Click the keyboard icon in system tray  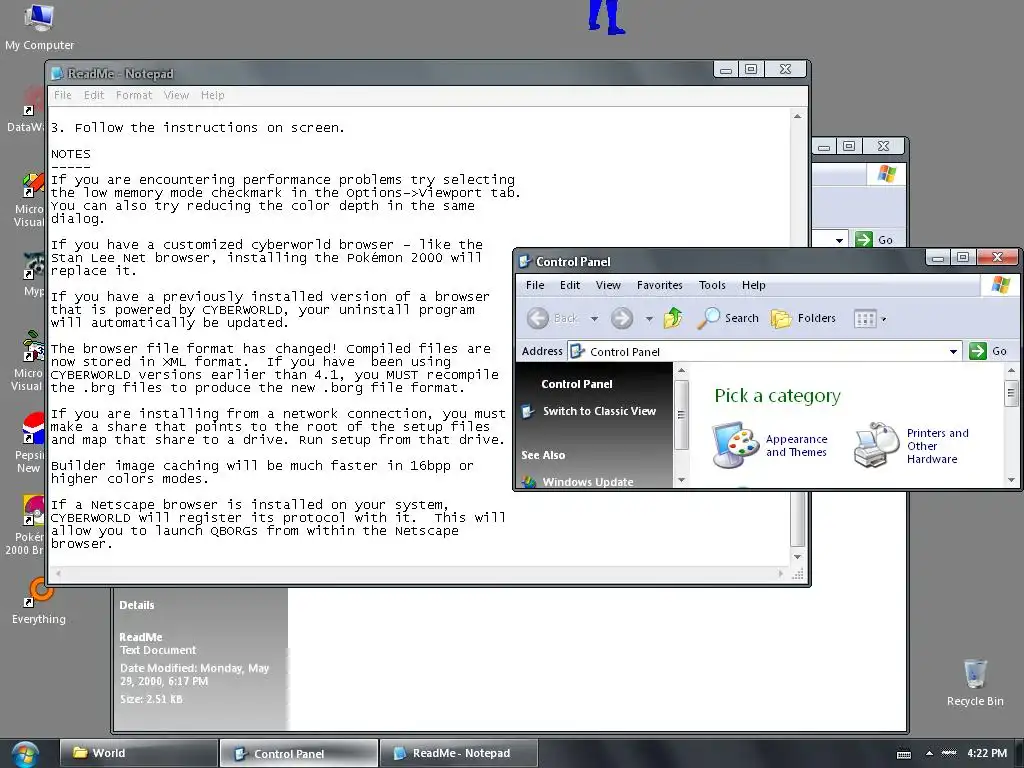click(x=904, y=754)
